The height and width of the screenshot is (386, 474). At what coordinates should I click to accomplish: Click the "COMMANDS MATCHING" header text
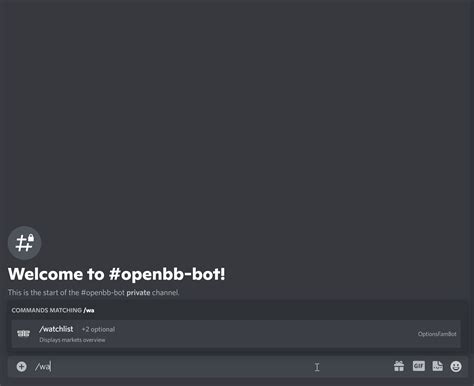pyautogui.click(x=46, y=310)
